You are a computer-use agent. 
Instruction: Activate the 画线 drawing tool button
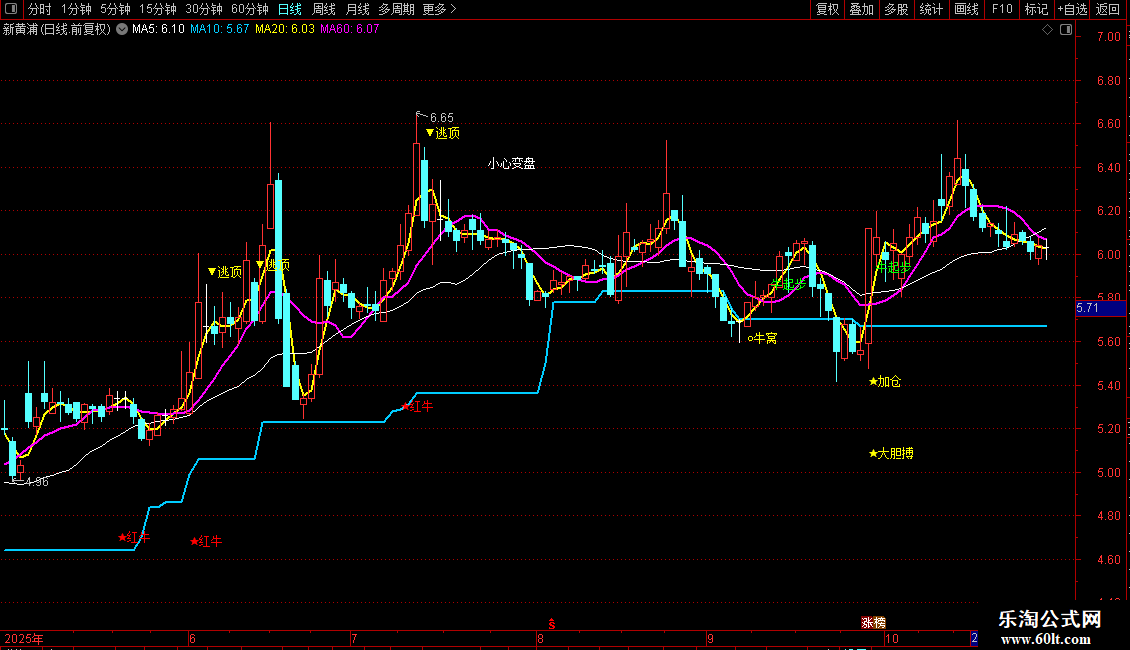[966, 9]
